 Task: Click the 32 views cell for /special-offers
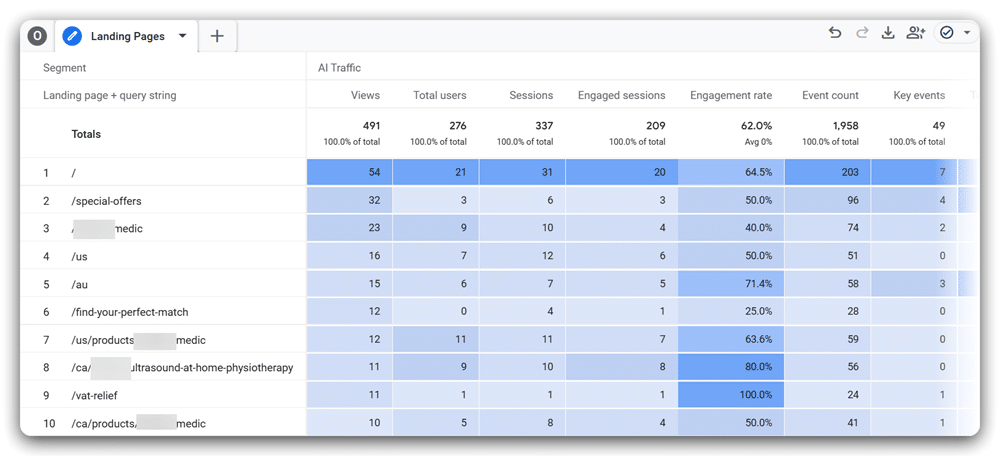coord(349,201)
